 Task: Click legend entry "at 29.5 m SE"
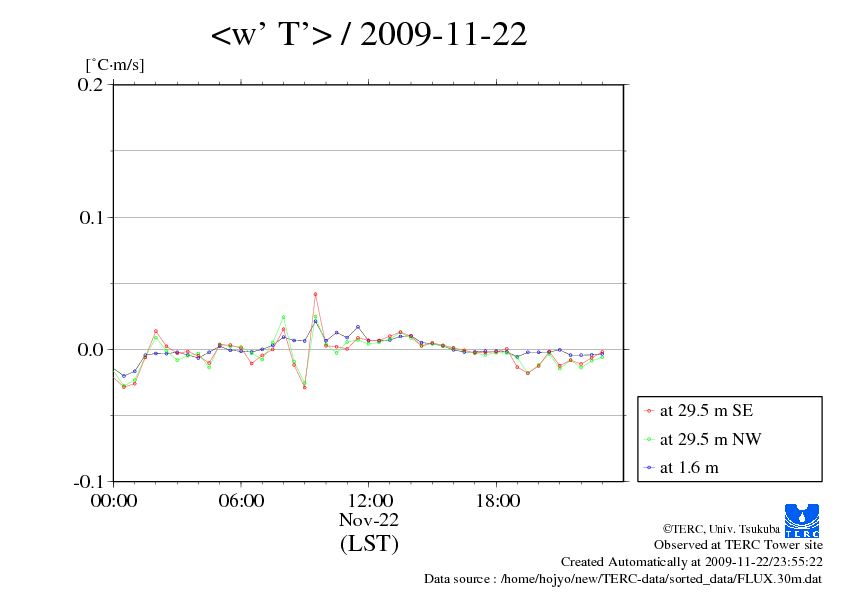(x=706, y=411)
